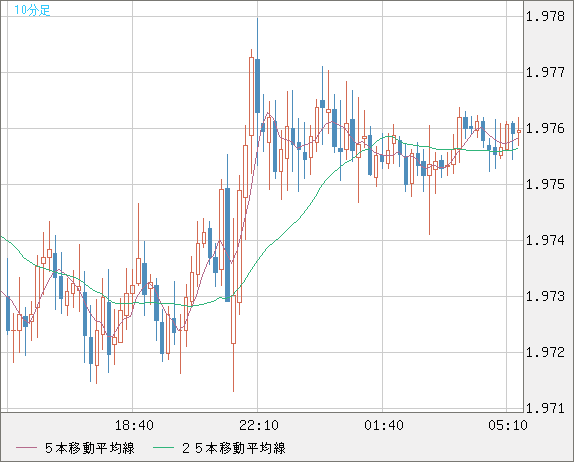Viewport: 574px width, 462px height.
Task: Click the tallest blue candlestick peaking near 1.978
Action: 258,86
